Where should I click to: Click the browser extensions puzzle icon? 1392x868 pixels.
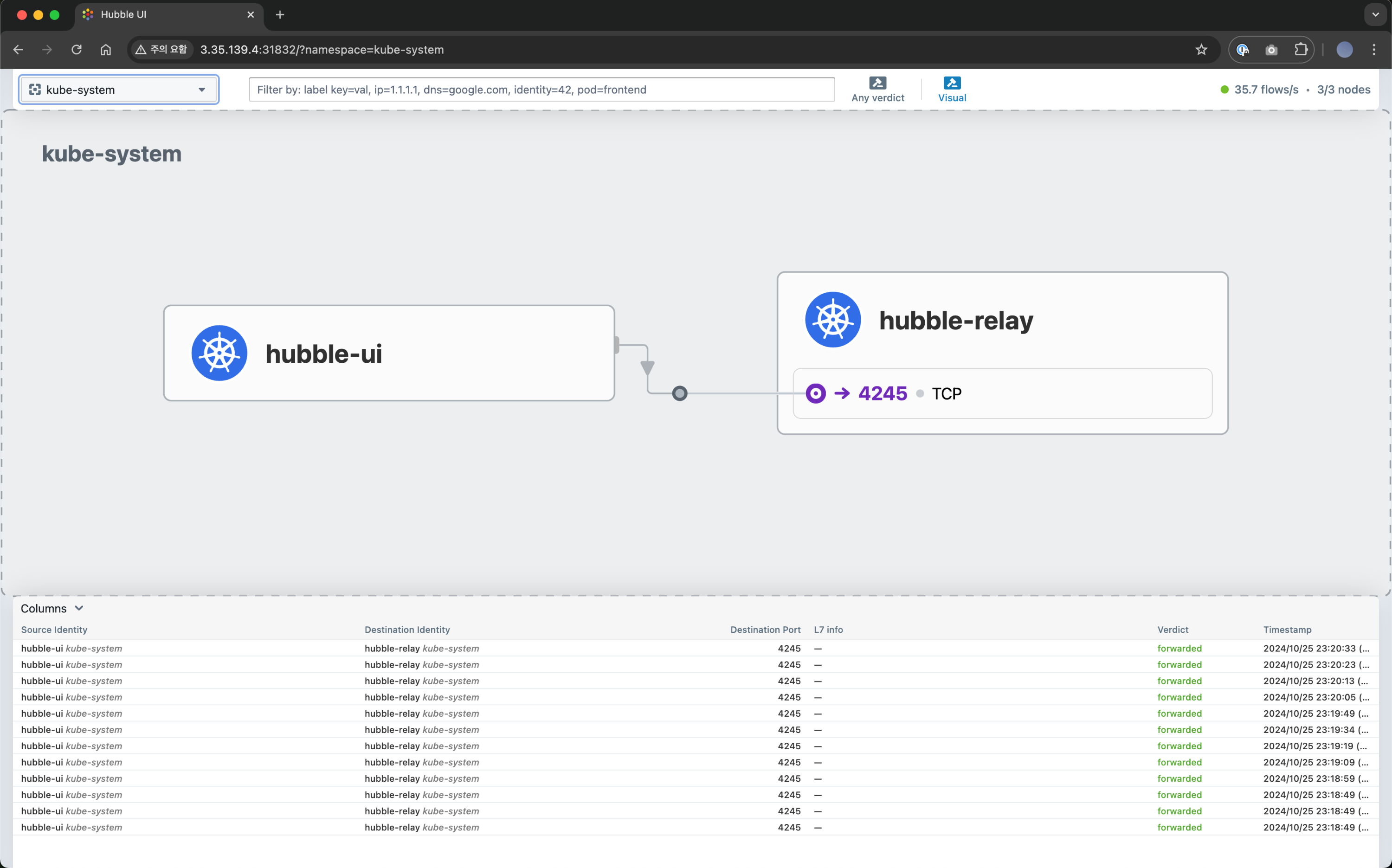pyautogui.click(x=1301, y=50)
